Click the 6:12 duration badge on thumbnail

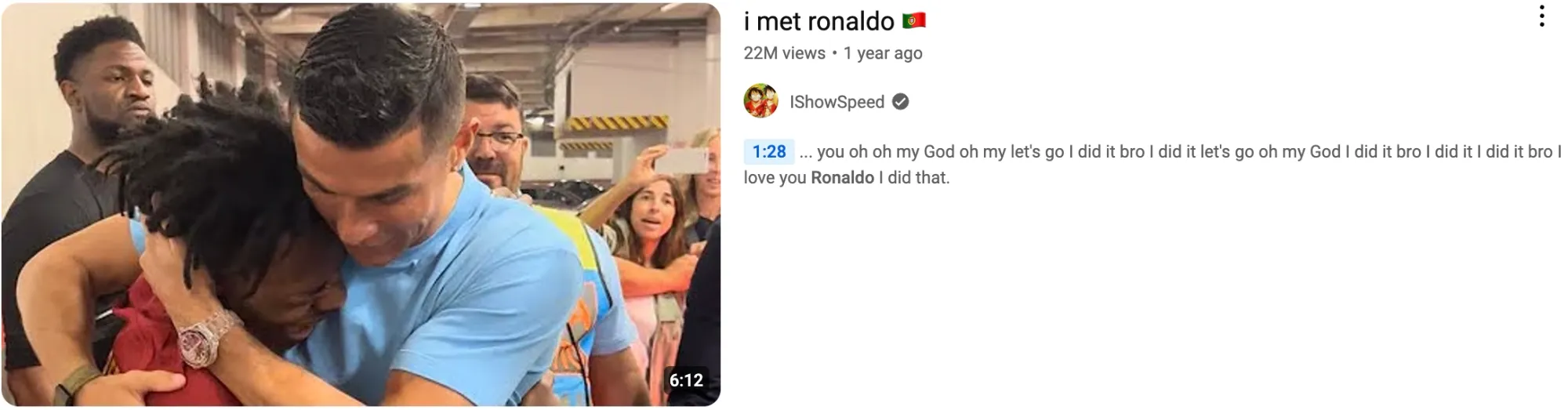point(686,380)
